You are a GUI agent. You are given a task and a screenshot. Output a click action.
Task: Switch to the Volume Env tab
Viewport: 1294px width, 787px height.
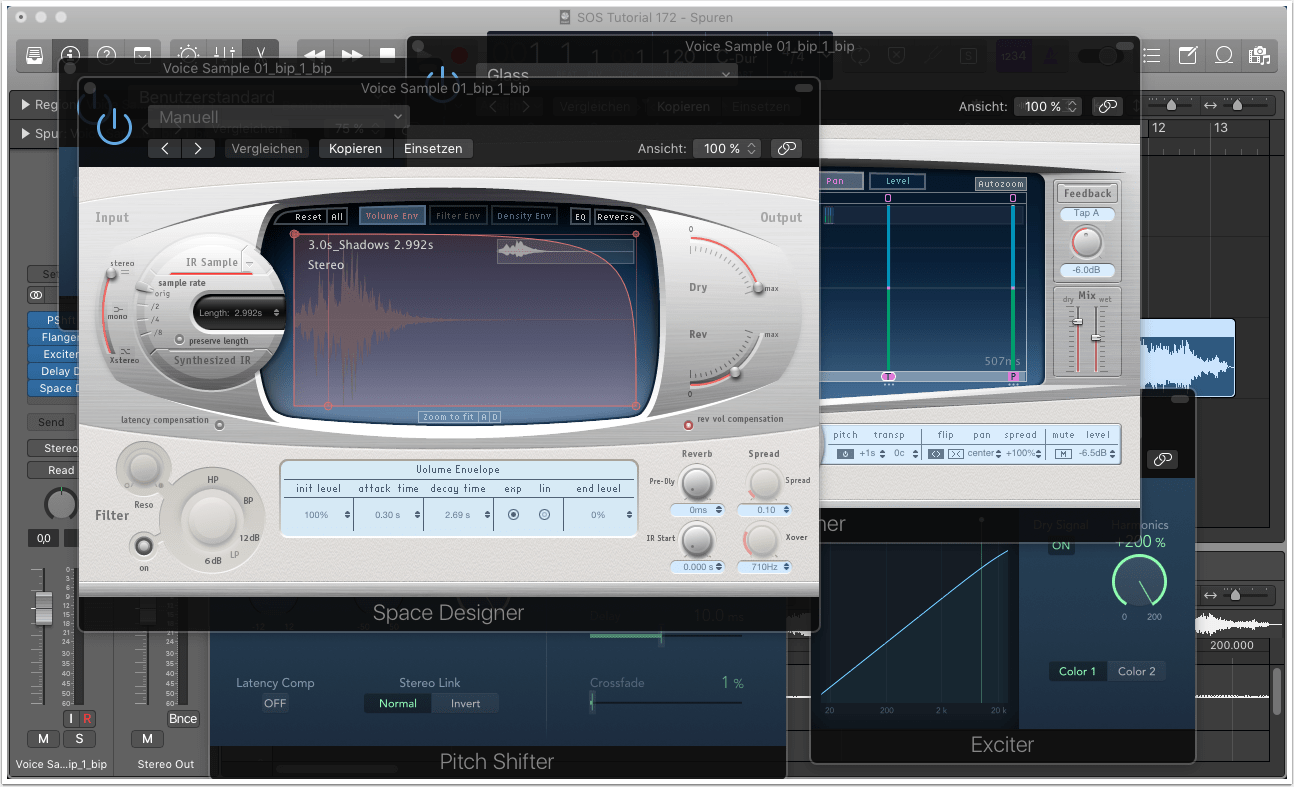[392, 216]
